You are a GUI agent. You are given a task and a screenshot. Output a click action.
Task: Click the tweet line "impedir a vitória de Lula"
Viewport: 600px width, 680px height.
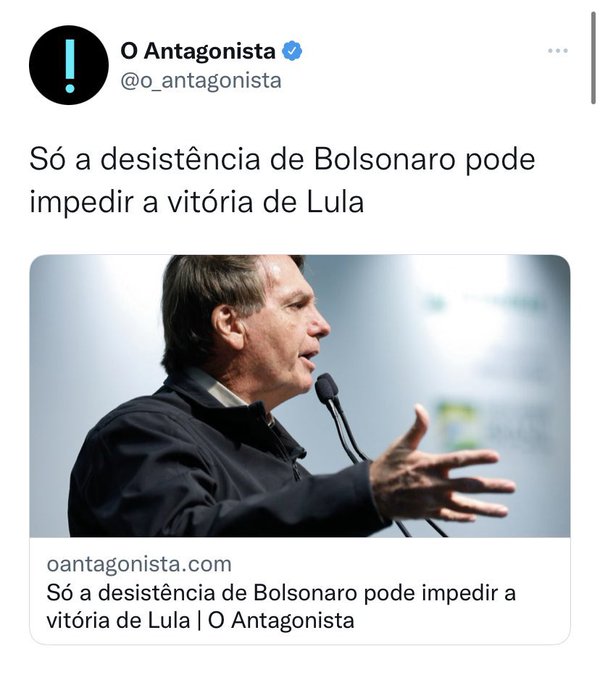click(196, 202)
